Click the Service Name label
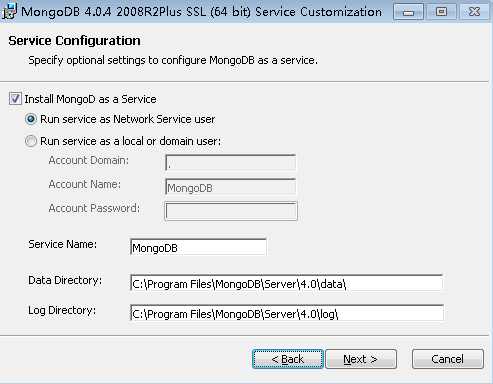The width and height of the screenshot is (493, 384). coord(63,244)
